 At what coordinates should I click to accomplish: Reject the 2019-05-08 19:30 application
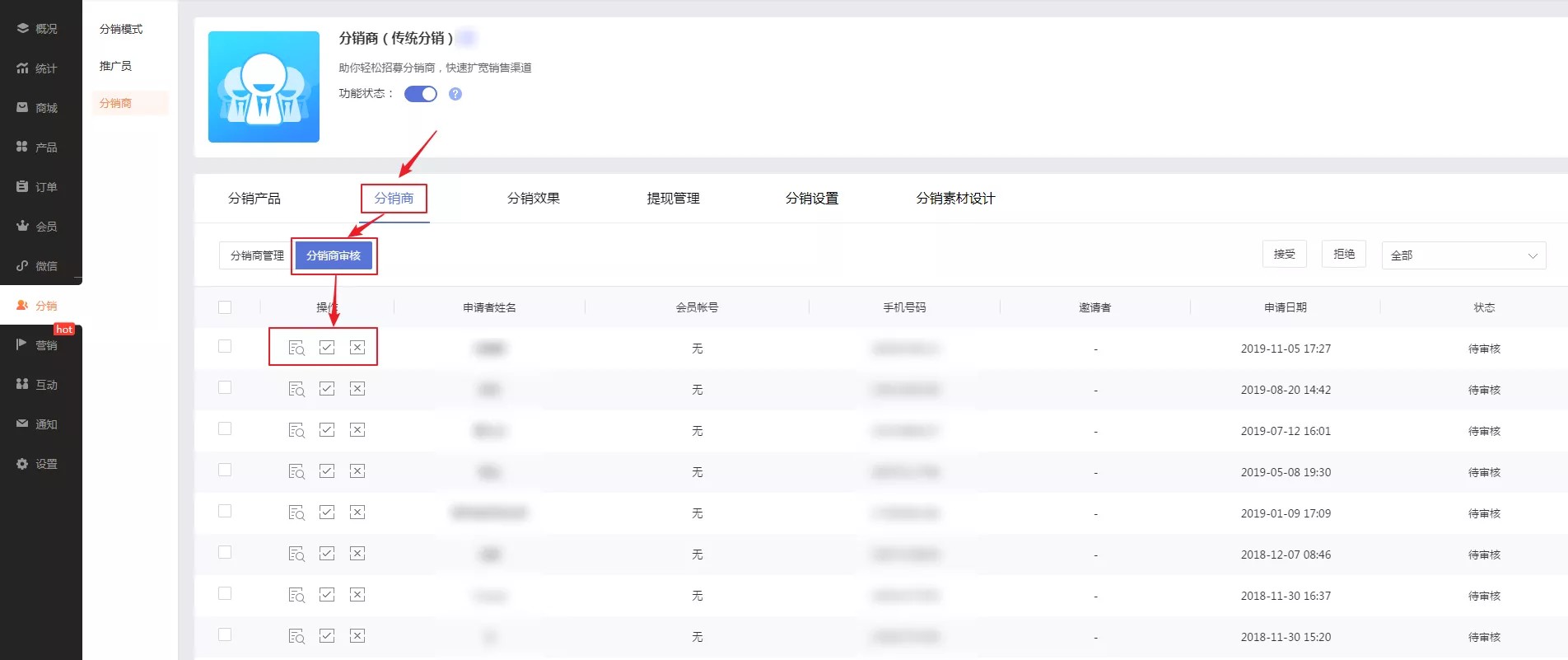point(357,470)
